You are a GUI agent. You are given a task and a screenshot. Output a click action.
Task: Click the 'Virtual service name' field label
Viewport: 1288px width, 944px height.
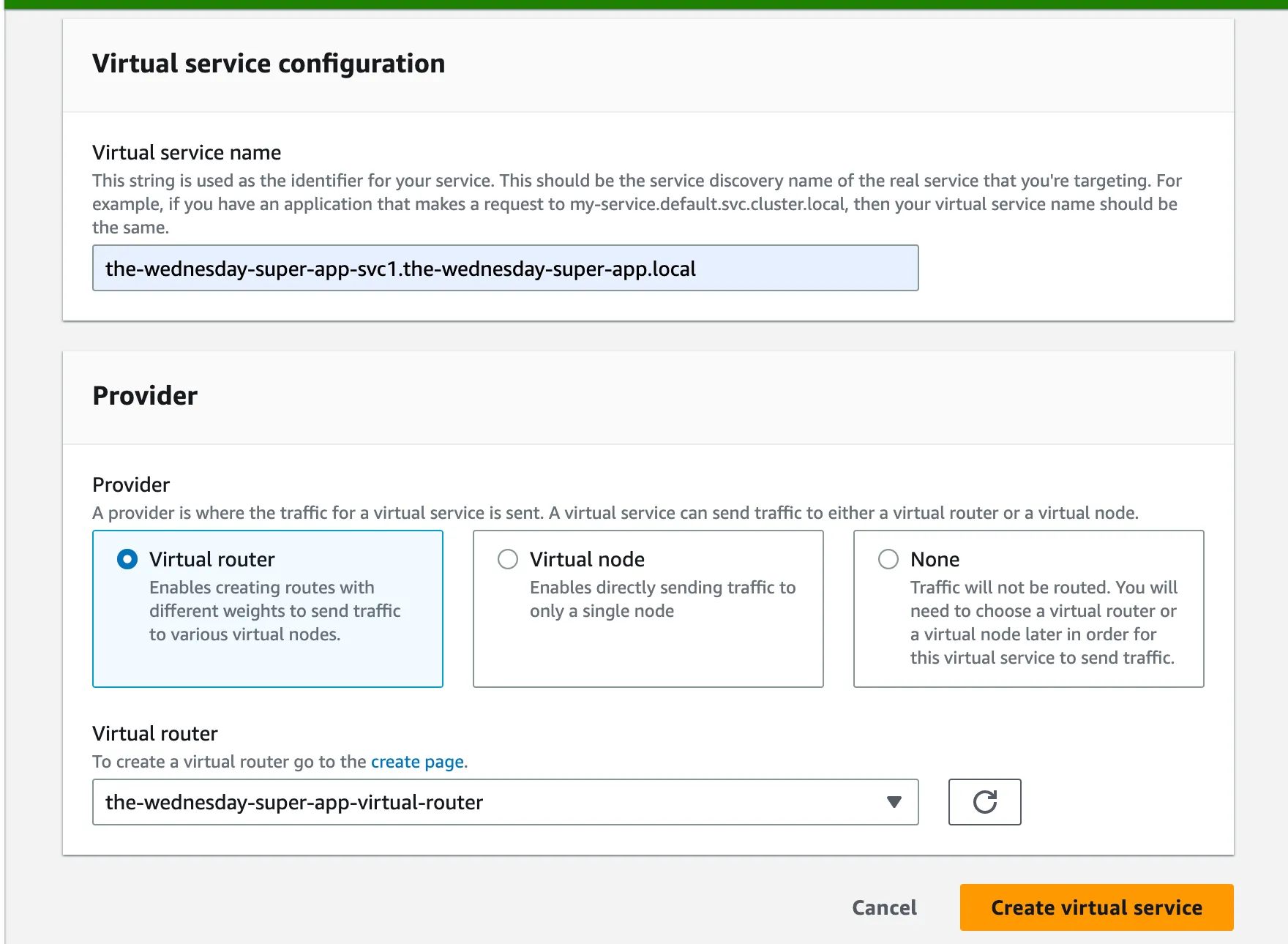click(x=187, y=152)
